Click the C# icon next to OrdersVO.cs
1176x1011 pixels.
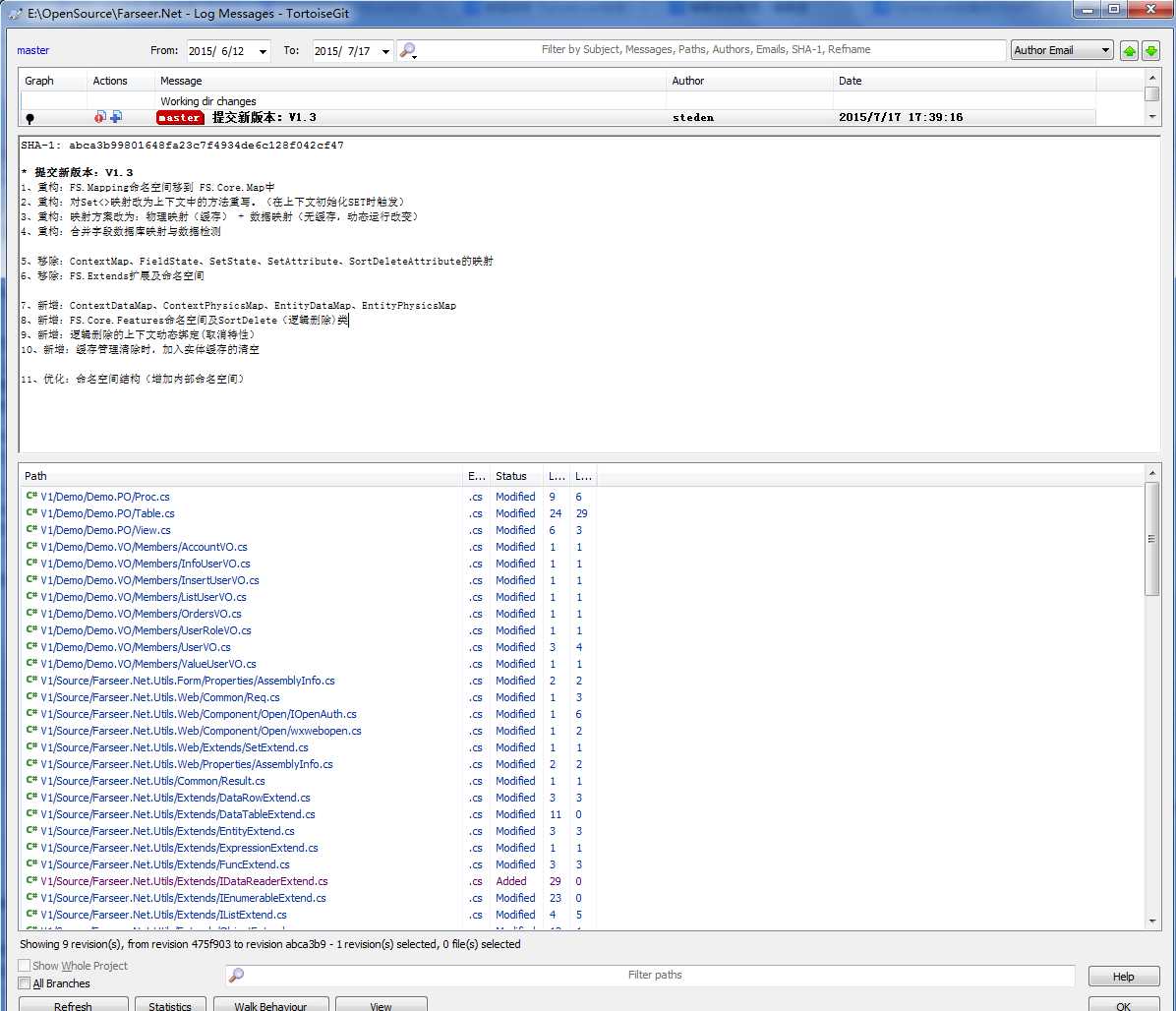tap(31, 613)
